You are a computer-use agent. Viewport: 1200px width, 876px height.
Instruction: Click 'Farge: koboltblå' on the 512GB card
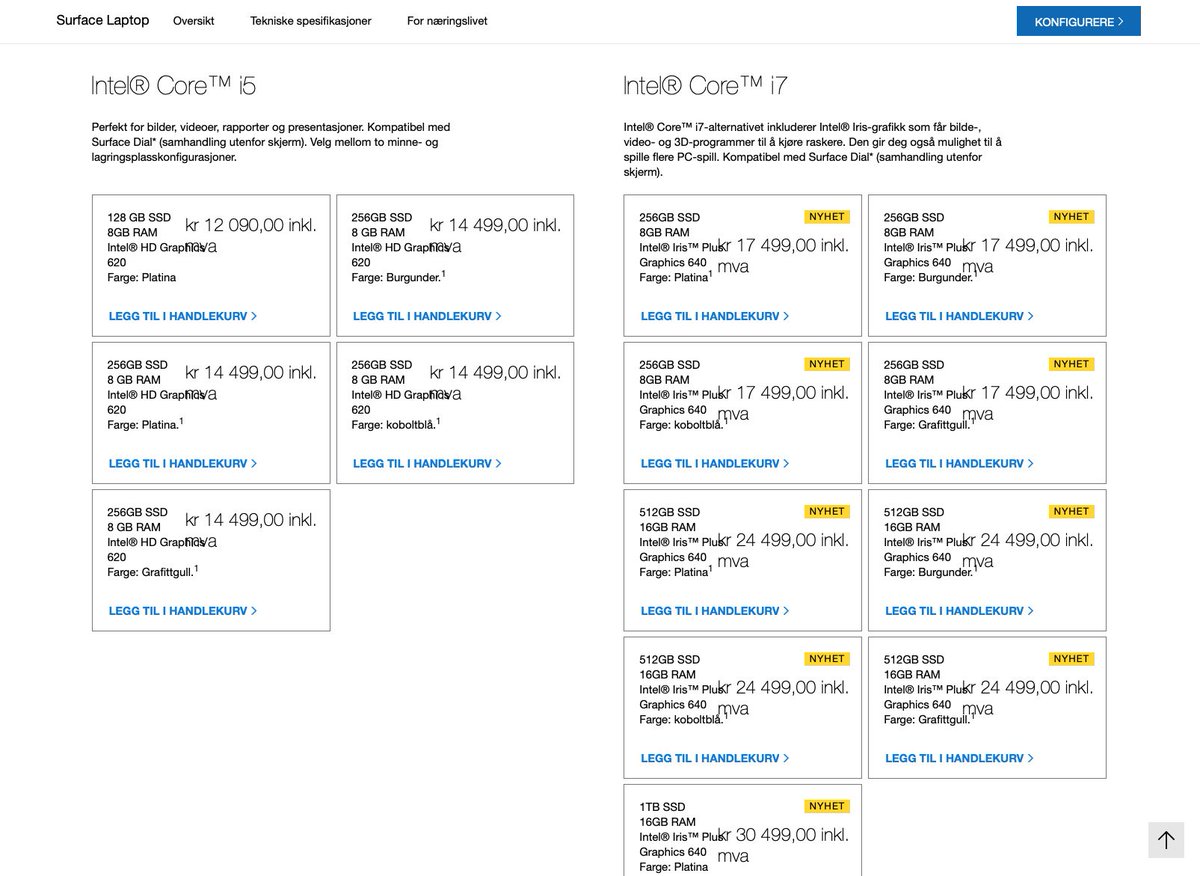pyautogui.click(x=683, y=718)
